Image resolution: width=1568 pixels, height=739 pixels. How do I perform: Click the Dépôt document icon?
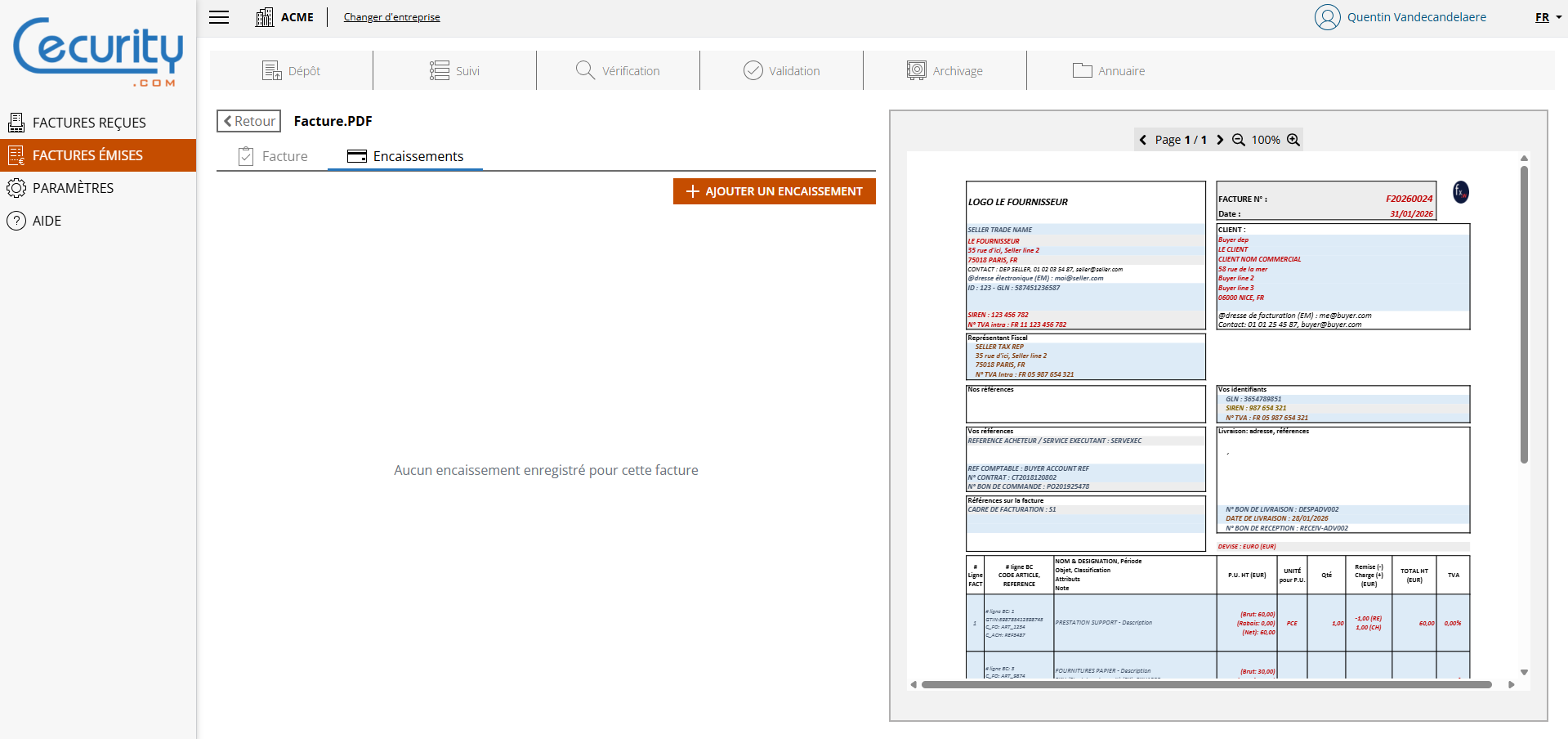[272, 71]
